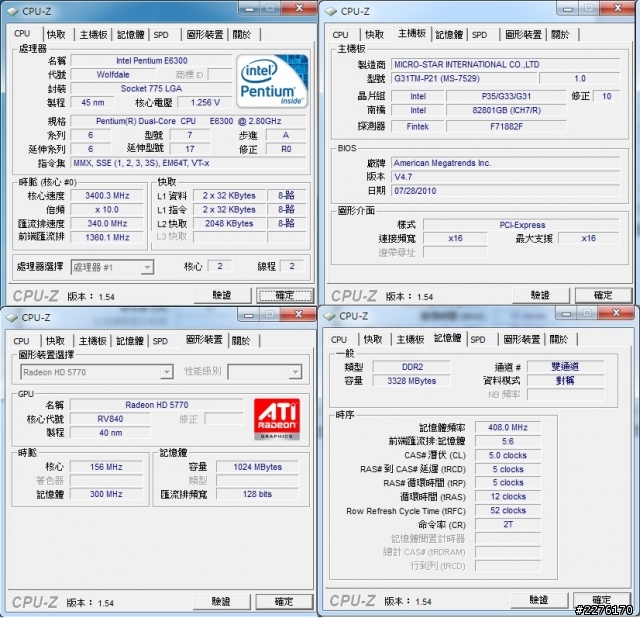Click CPU-Z app icon in graphics window title bar

coord(12,317)
